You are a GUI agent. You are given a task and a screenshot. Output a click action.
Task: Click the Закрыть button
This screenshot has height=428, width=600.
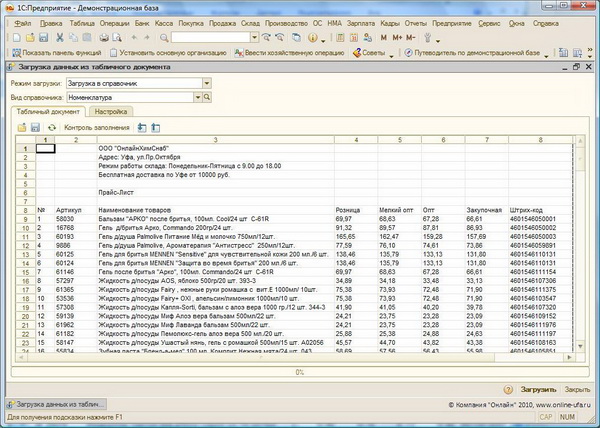click(x=577, y=390)
